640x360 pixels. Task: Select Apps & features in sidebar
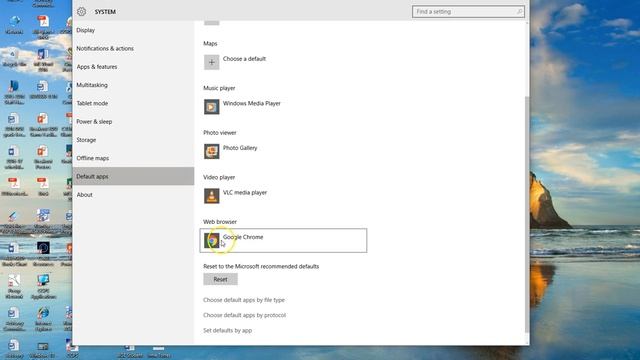point(97,67)
